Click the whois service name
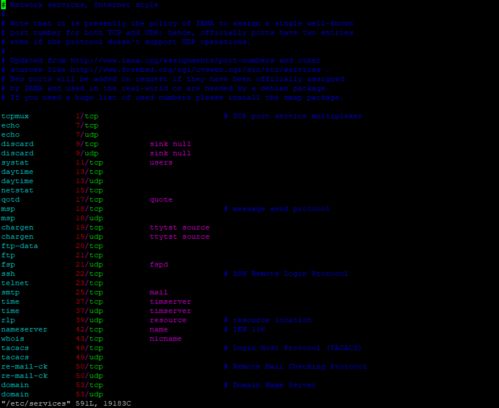Screen dimensions: 499x408 tap(13, 339)
